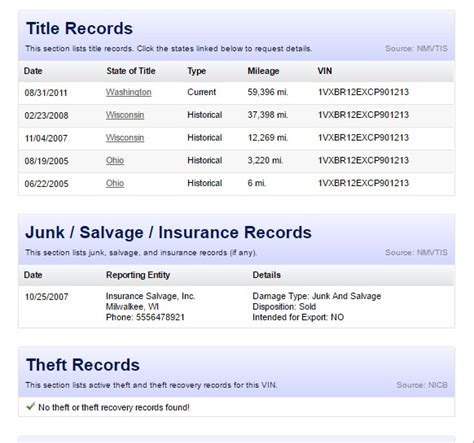Image resolution: width=474 pixels, height=443 pixels.
Task: Open the Ohio link dated 06/22/2005
Action: 115,183
